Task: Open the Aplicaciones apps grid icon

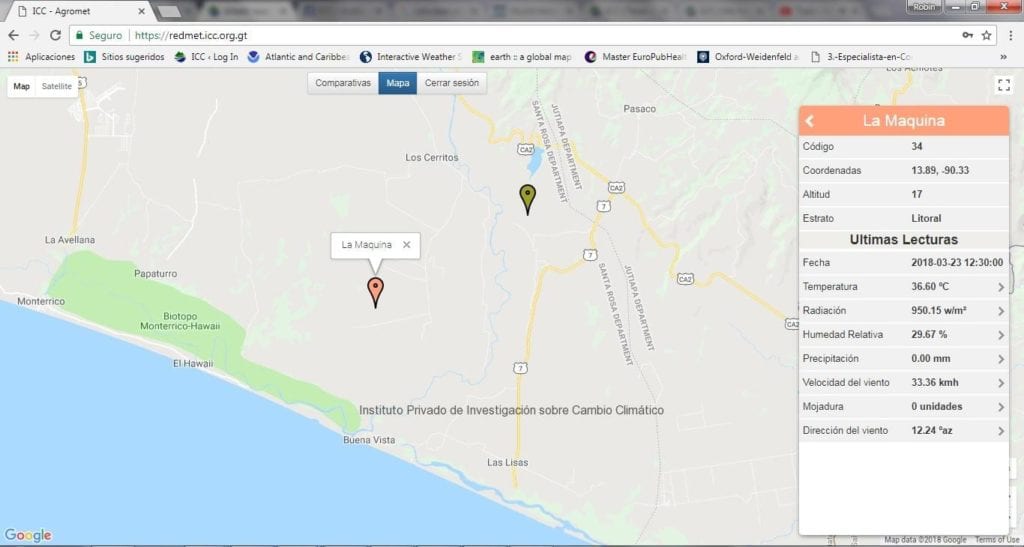Action: pos(13,57)
